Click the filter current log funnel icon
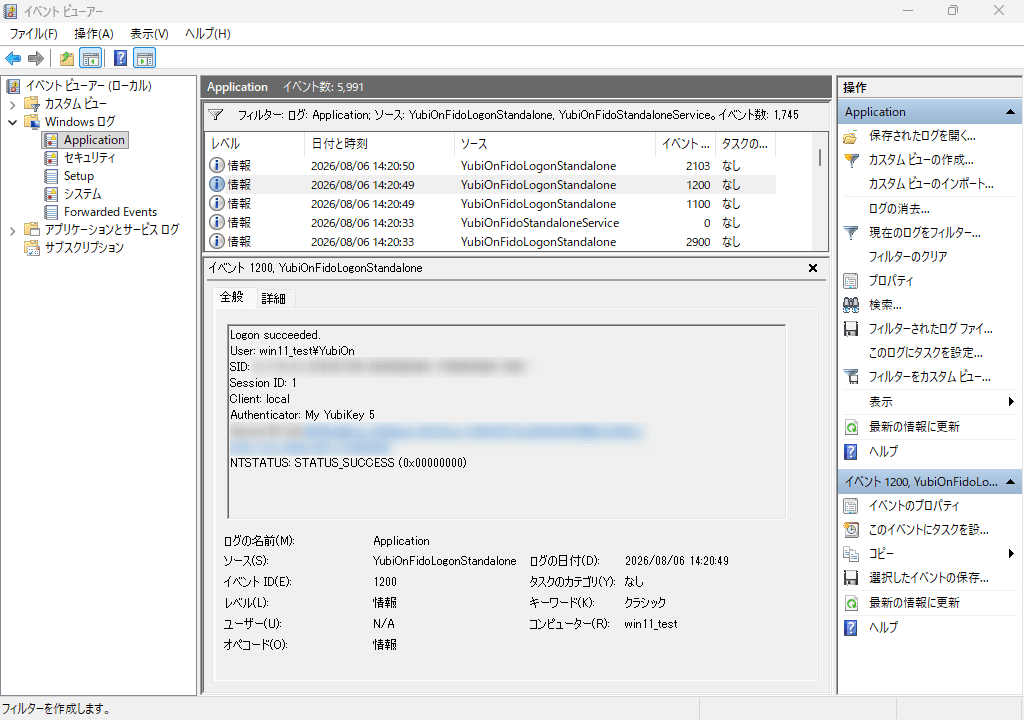 [x=850, y=233]
